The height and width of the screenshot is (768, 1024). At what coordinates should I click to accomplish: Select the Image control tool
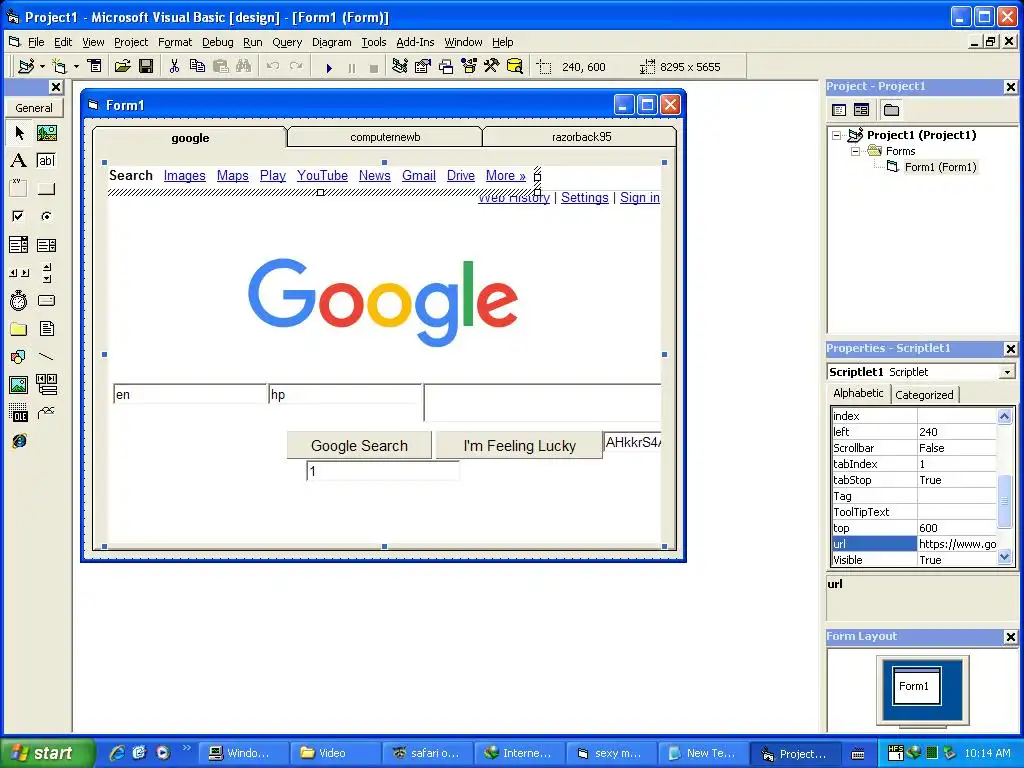click(19, 385)
